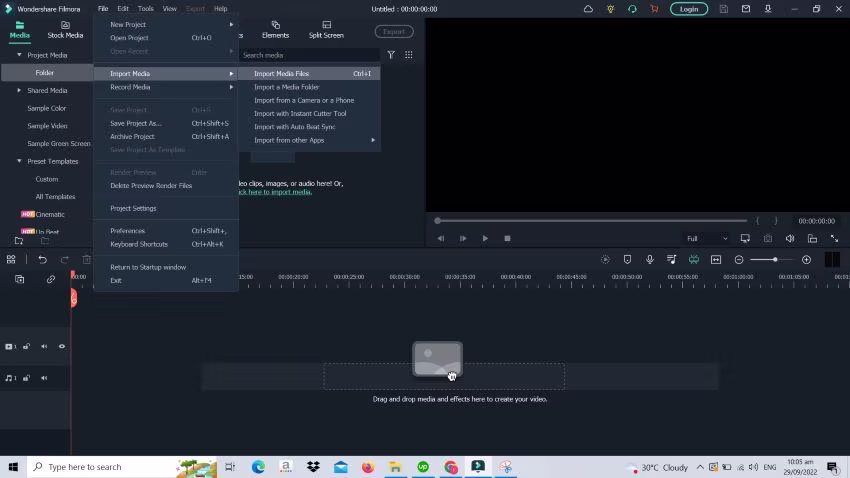Open the Elements tab
The image size is (850, 478).
275,30
